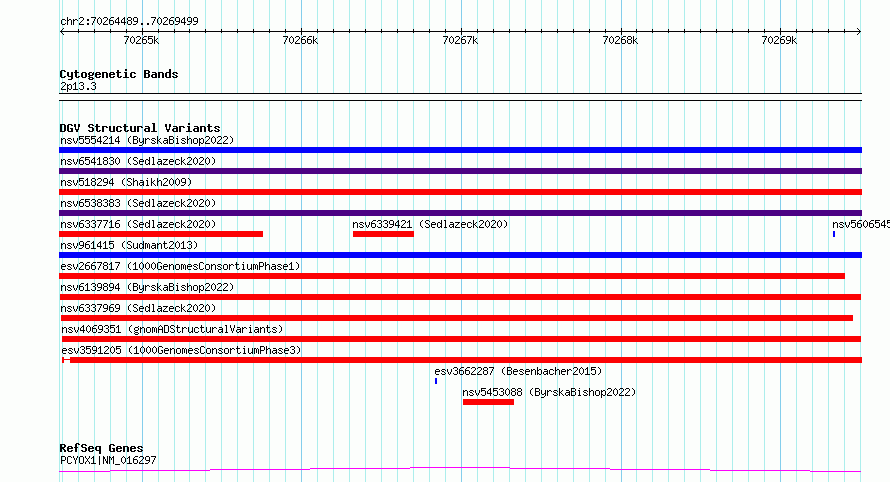The height and width of the screenshot is (482, 890).
Task: Click the ruler's left arrowhead
Action: tap(62, 32)
